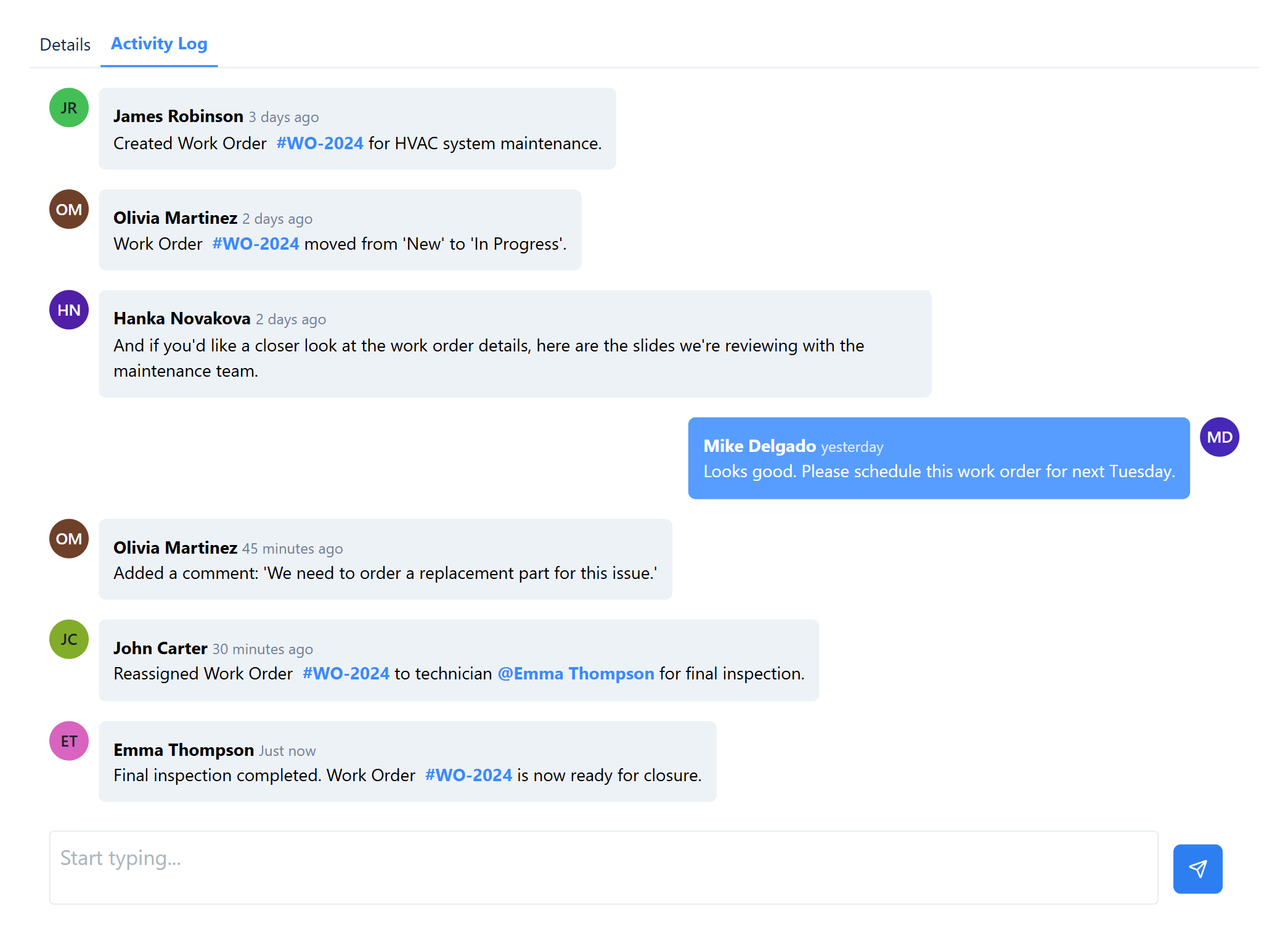Select the OM avatar beside the 45 minutes ago comment
The width and height of the screenshot is (1288, 947).
coord(69,538)
